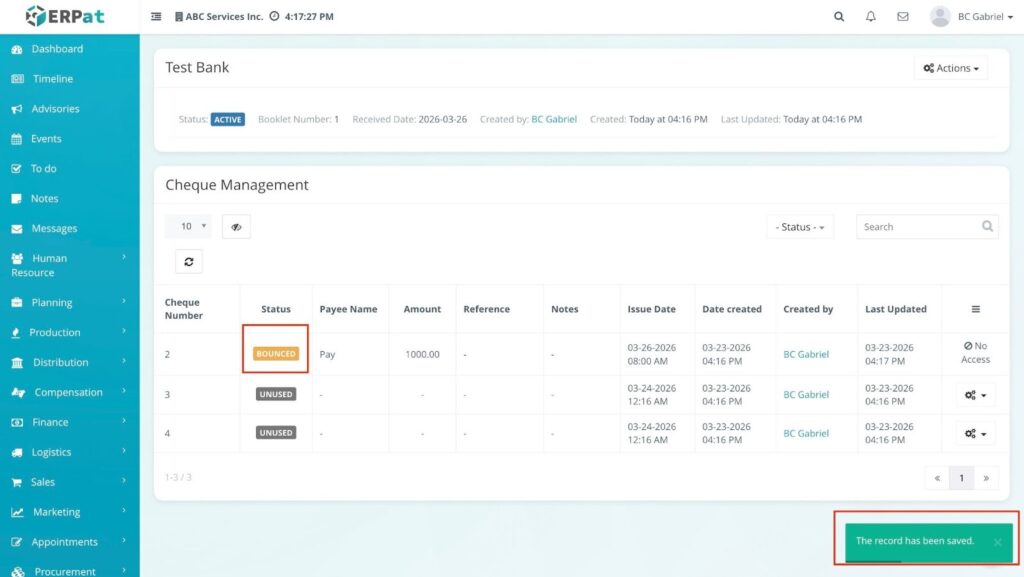Toggle column visibility eye button
The height and width of the screenshot is (577, 1024).
[236, 227]
